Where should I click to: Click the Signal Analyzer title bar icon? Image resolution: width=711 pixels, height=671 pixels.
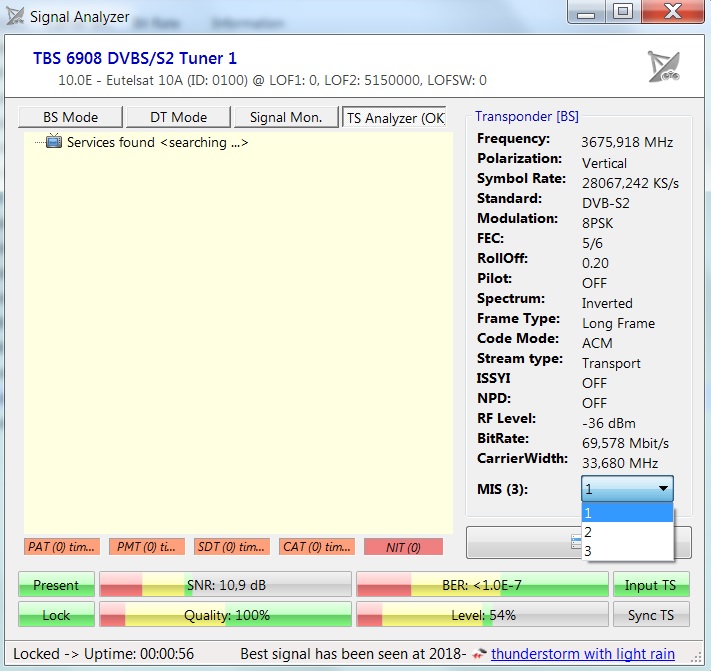coord(15,16)
